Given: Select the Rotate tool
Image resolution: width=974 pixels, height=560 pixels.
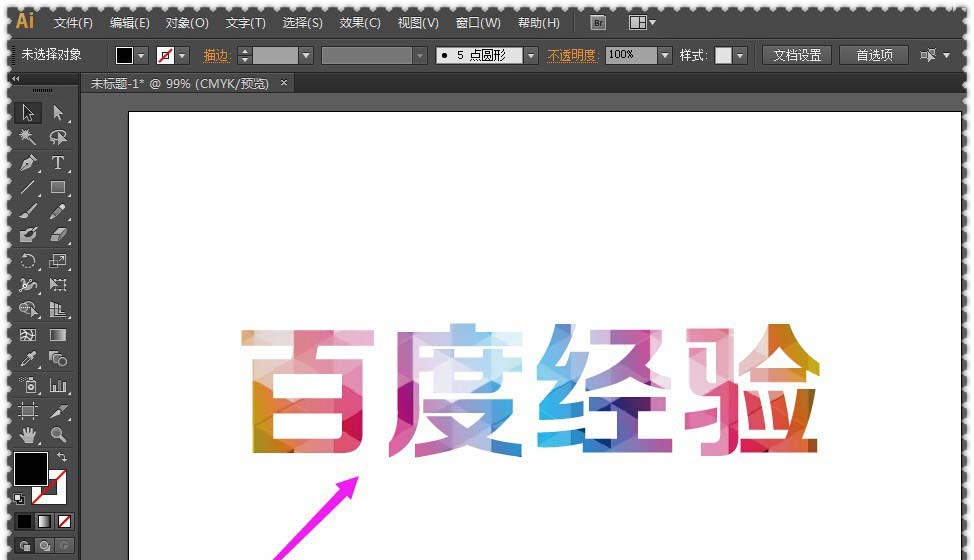Looking at the screenshot, I should tap(28, 261).
